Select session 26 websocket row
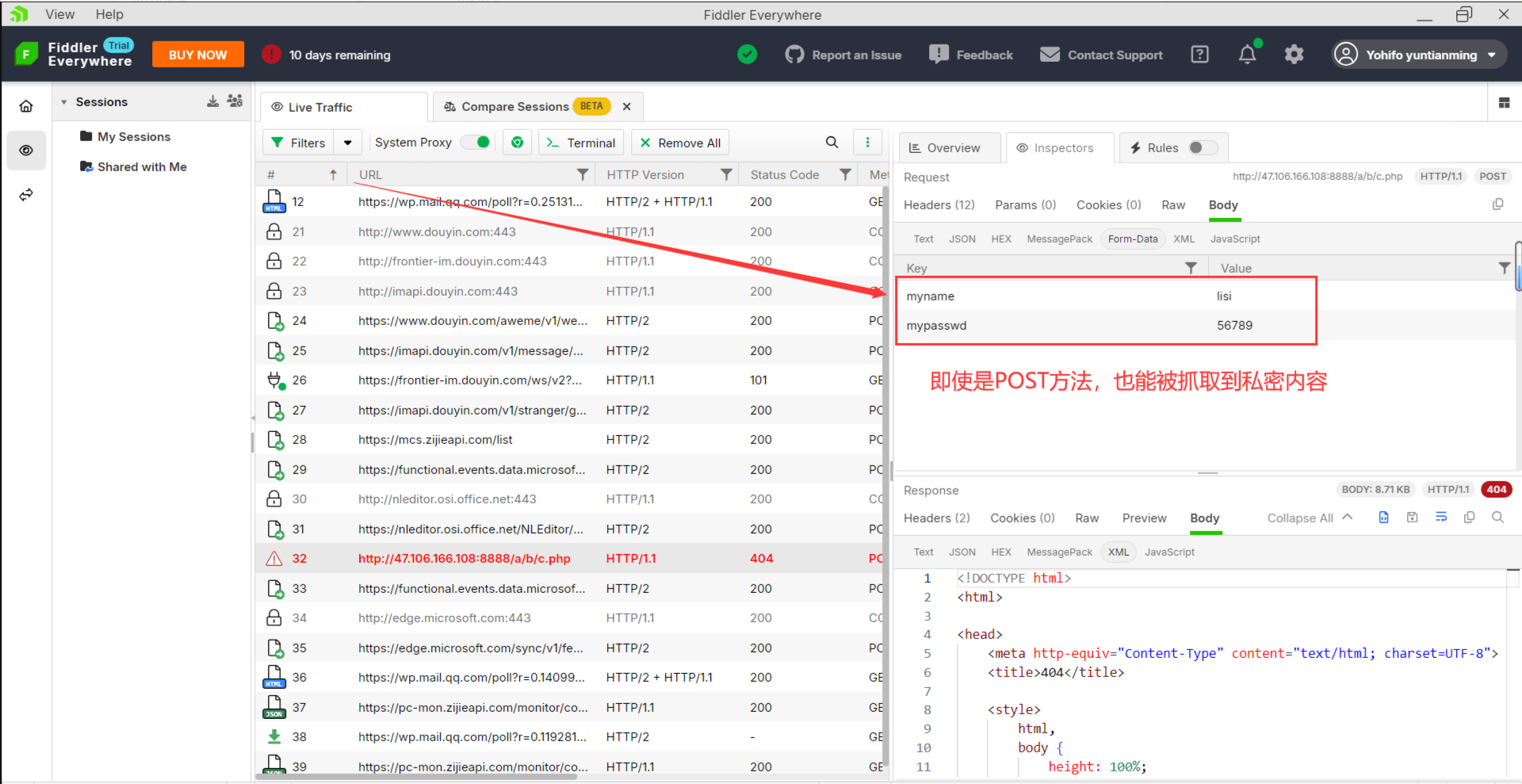This screenshot has height=784, width=1522. point(571,380)
